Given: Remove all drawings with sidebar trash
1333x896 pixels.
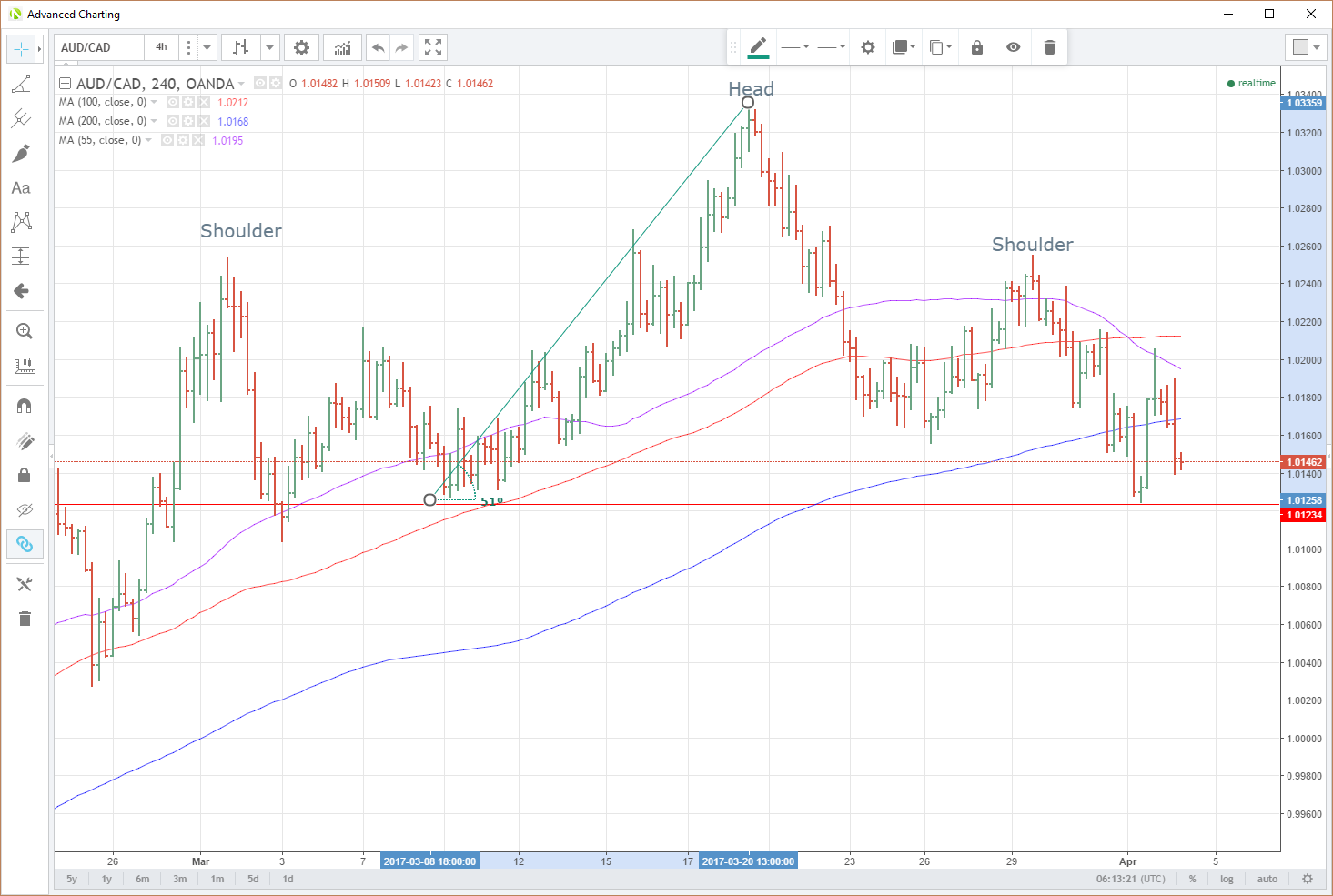Looking at the screenshot, I should 25,619.
